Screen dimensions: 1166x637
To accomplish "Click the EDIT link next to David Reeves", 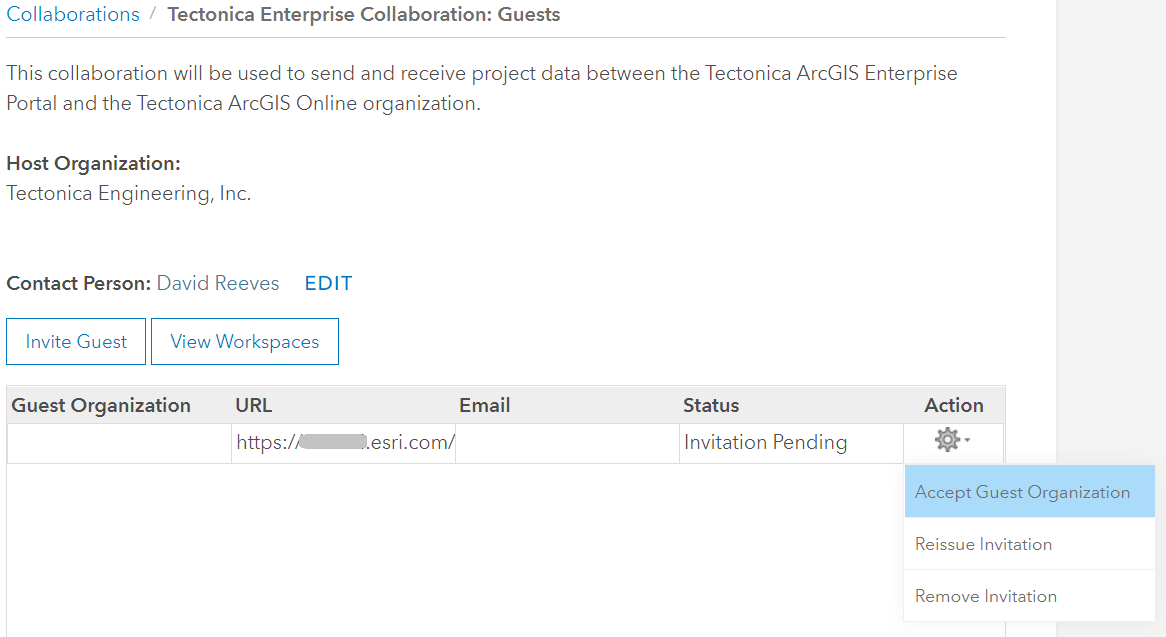I will 327,283.
